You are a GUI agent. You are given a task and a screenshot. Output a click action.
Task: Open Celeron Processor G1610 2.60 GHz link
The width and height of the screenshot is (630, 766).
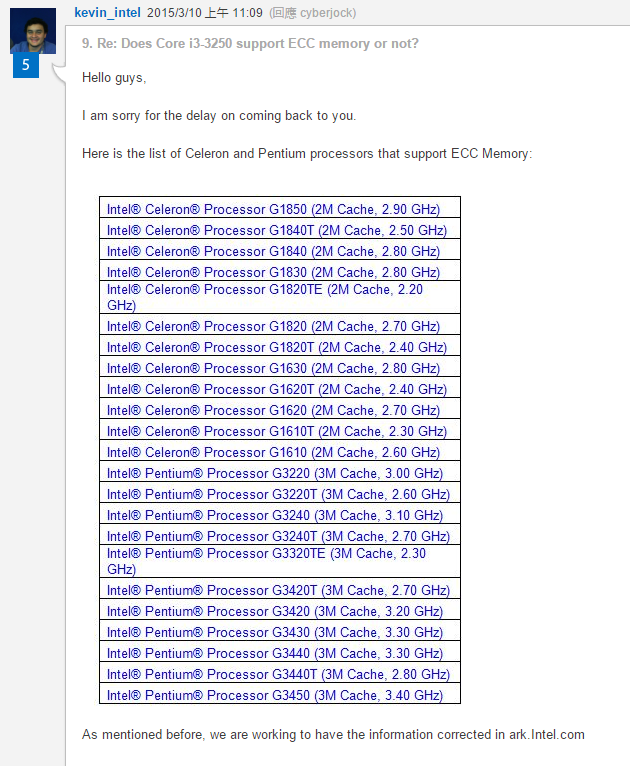pyautogui.click(x=273, y=452)
